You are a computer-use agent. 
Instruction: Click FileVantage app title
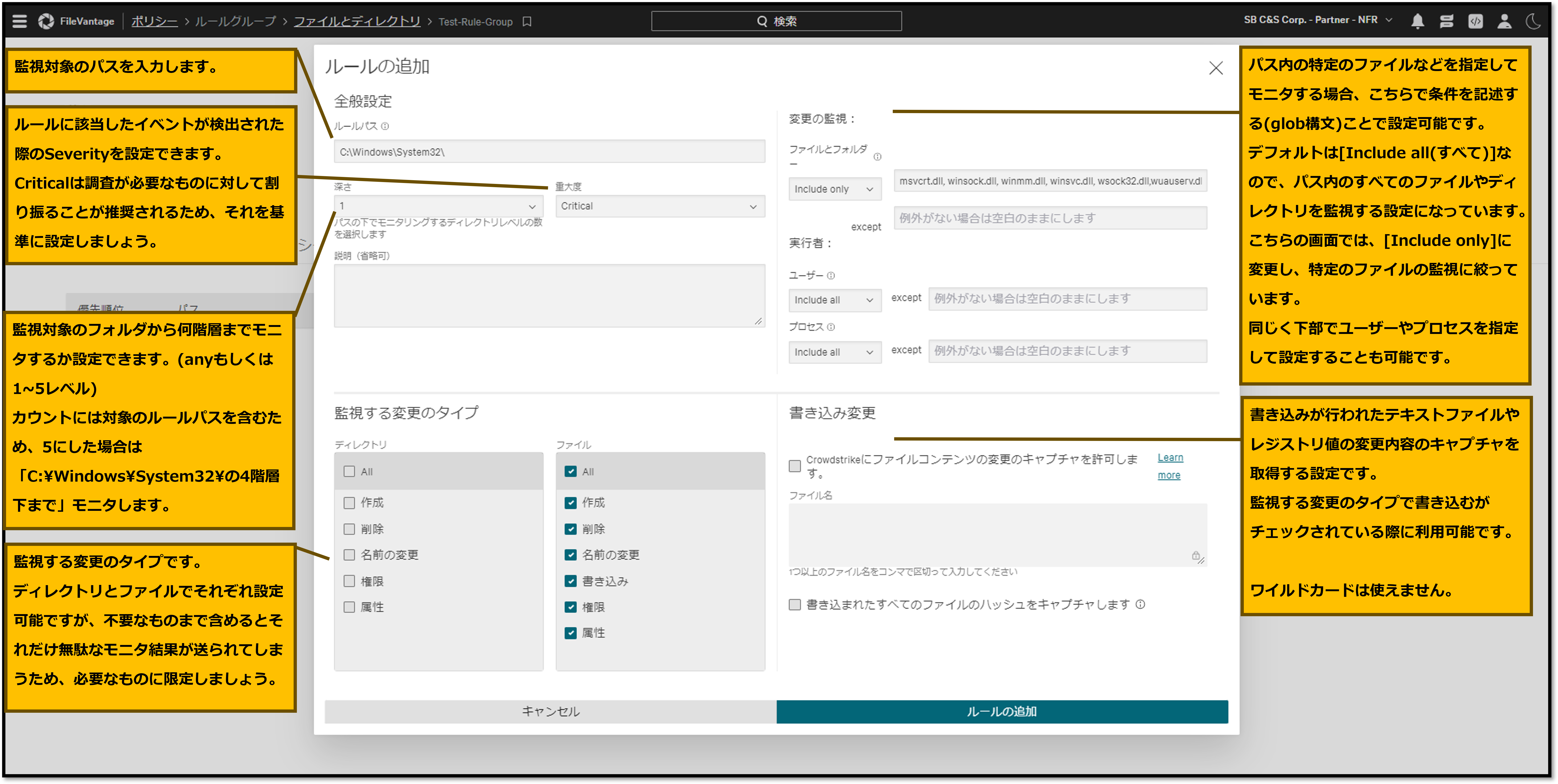(x=87, y=21)
